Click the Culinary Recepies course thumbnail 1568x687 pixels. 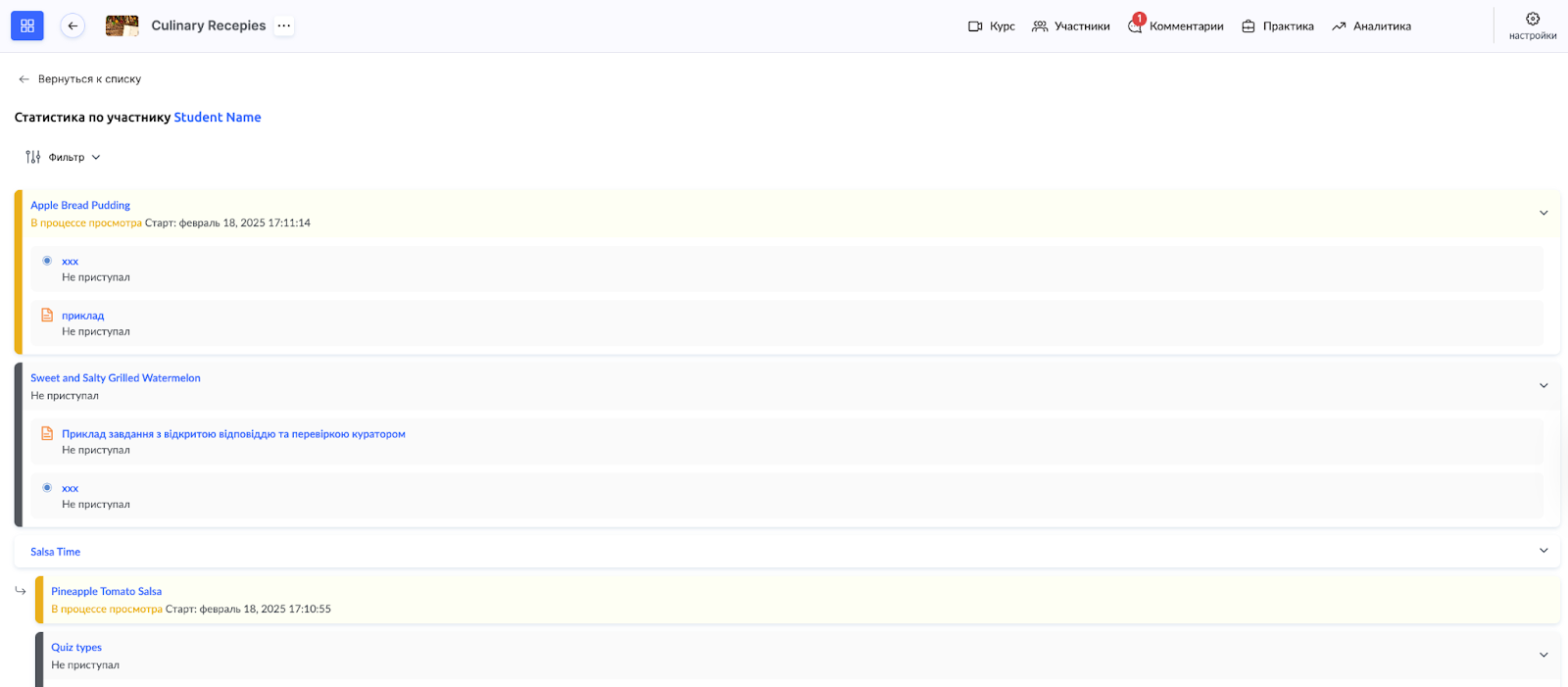122,25
